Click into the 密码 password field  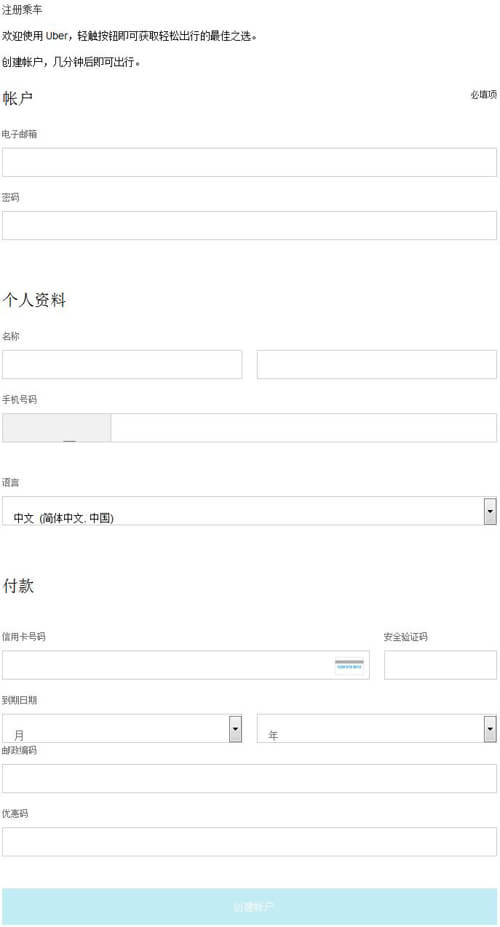(x=249, y=226)
